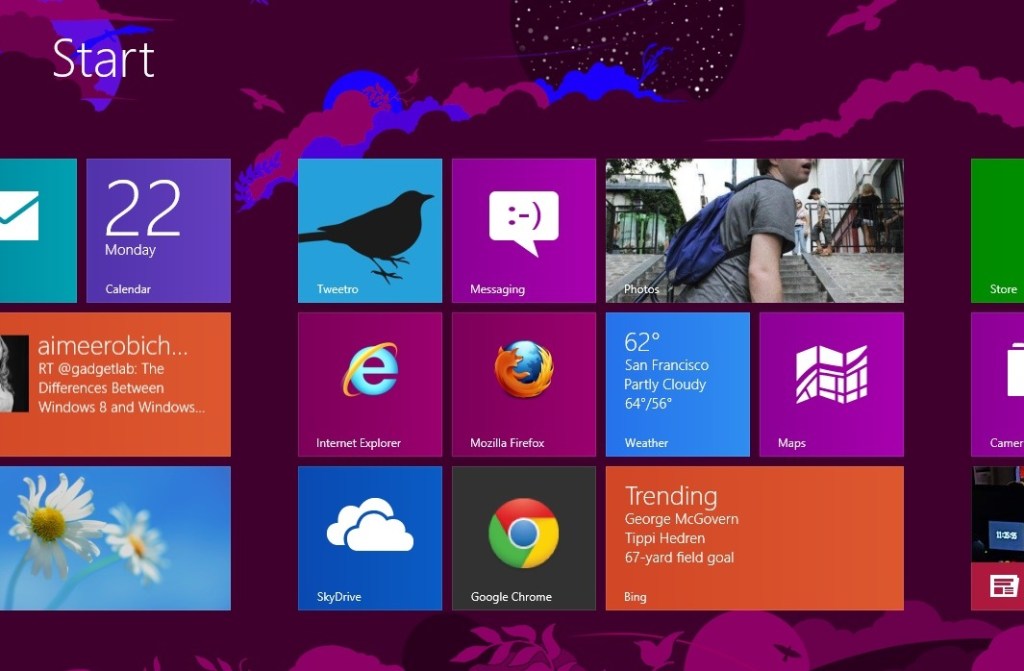Click the 67-yard field goal trending topic
The width and height of the screenshot is (1024, 671).
(x=679, y=558)
